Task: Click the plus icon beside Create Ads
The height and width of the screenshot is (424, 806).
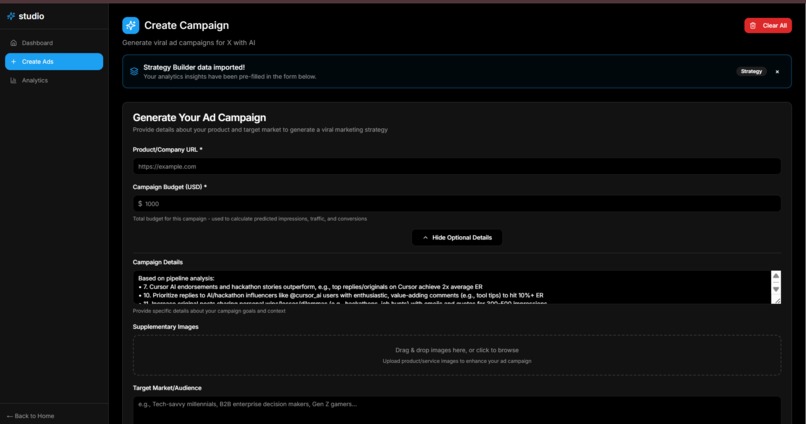Action: 13,62
